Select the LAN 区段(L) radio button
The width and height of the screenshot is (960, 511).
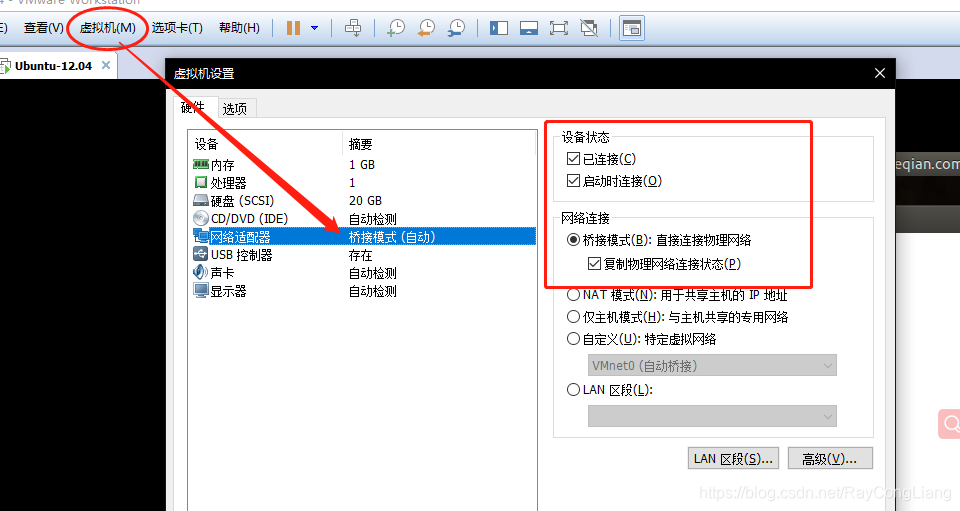[573, 390]
